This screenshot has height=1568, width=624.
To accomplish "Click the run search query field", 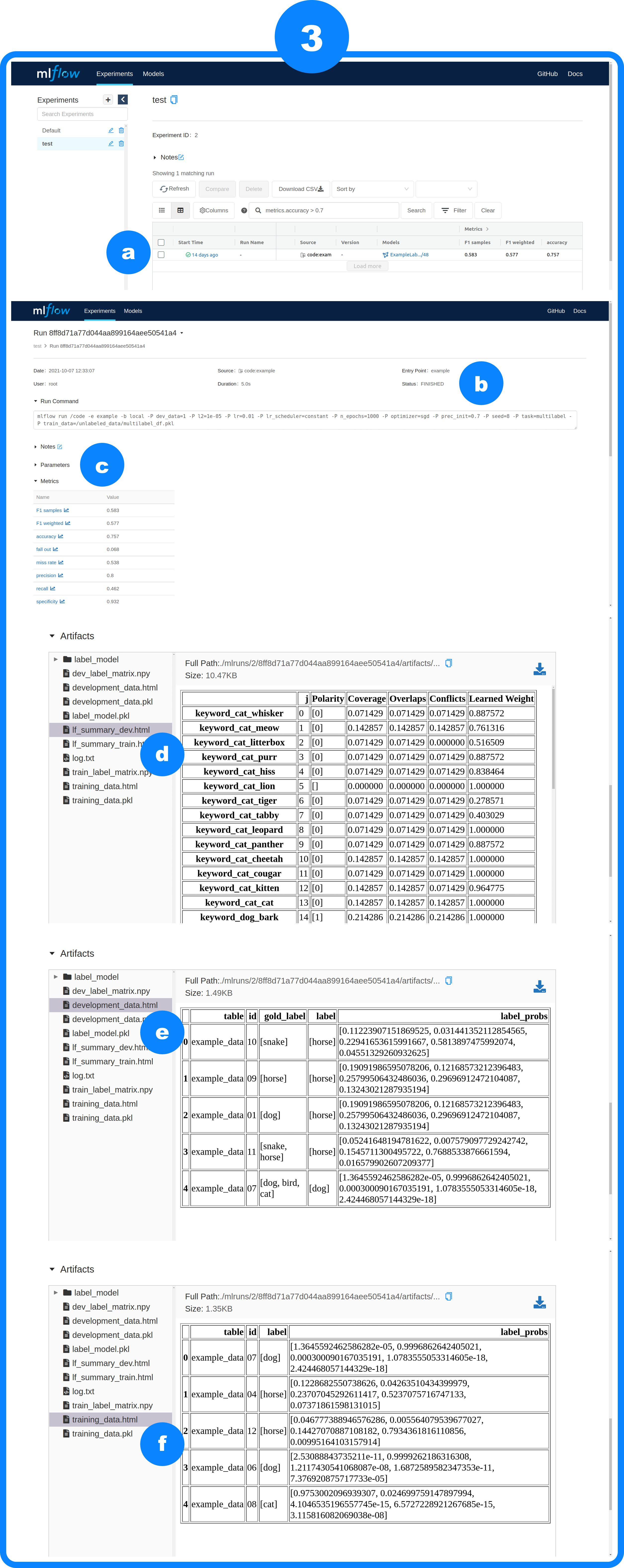I will (329, 211).
